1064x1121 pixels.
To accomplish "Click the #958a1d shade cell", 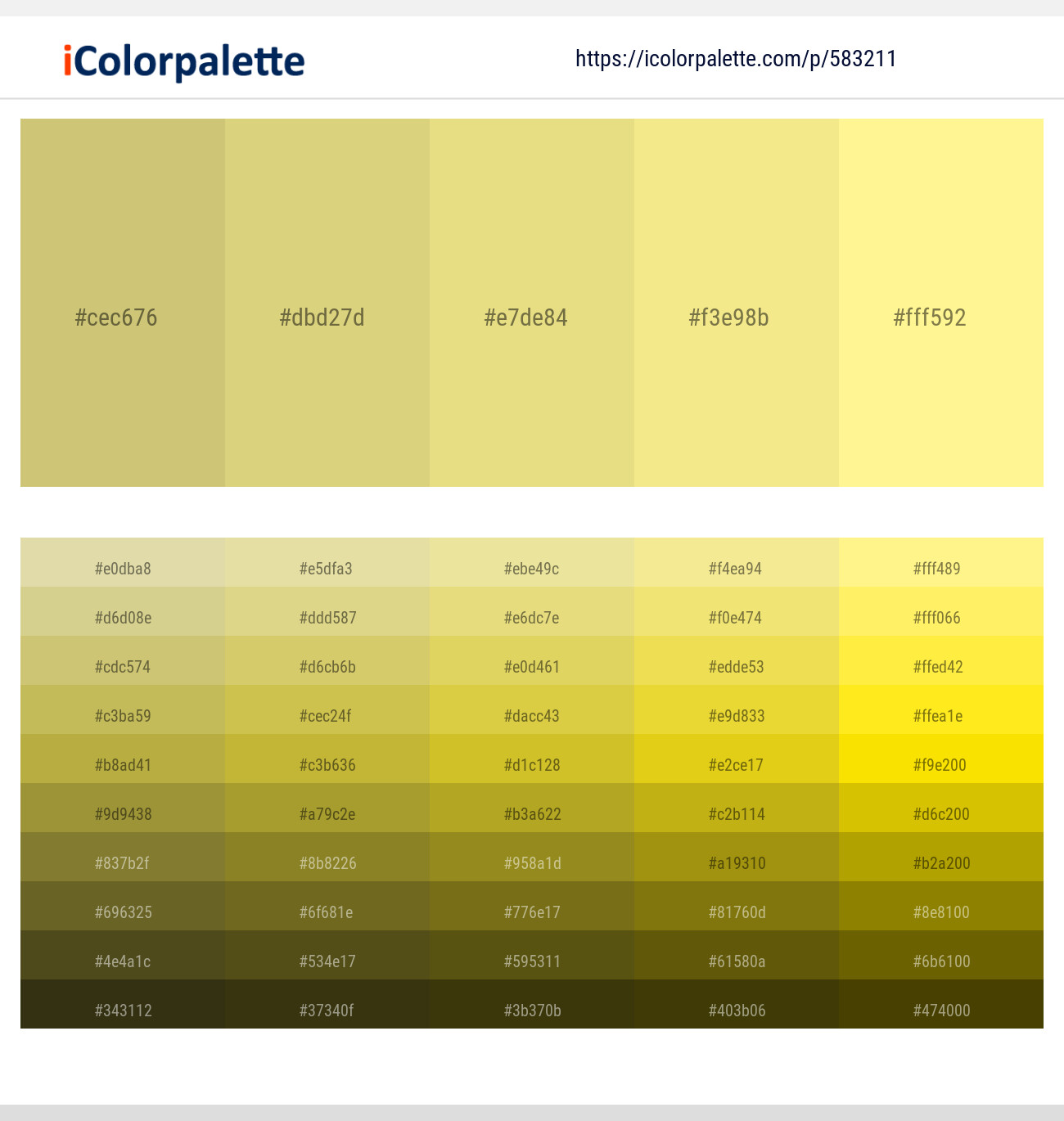I will coord(532,862).
